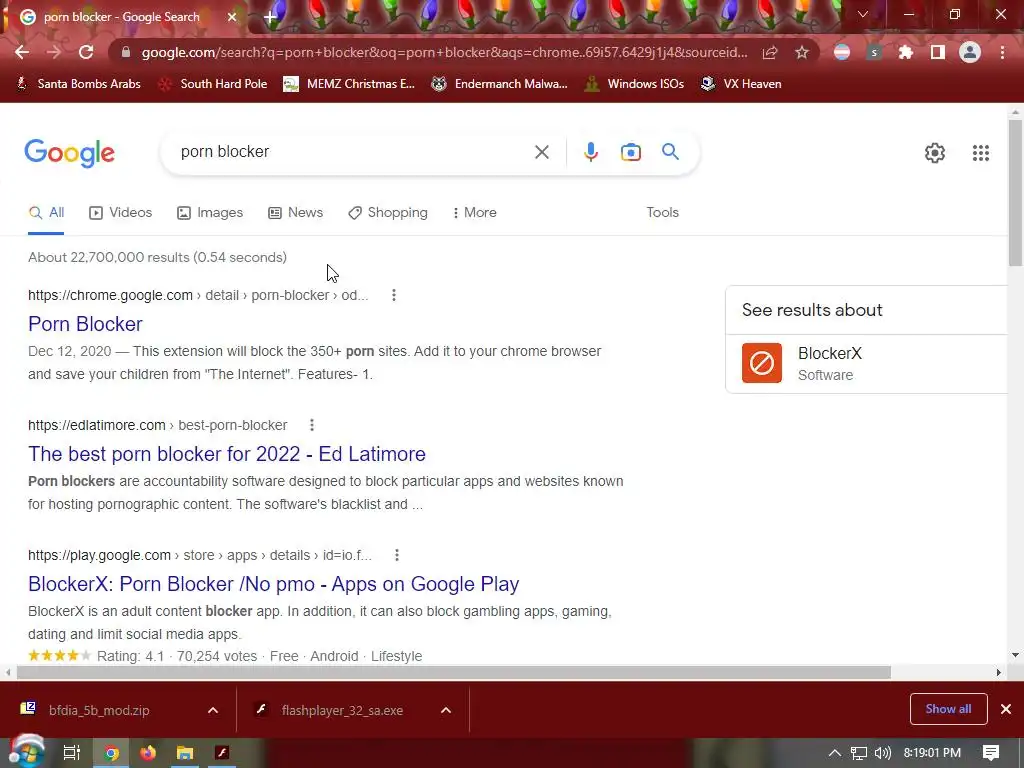Open downloaded flashplayer_32_sa.exe file
The height and width of the screenshot is (768, 1024).
342,711
